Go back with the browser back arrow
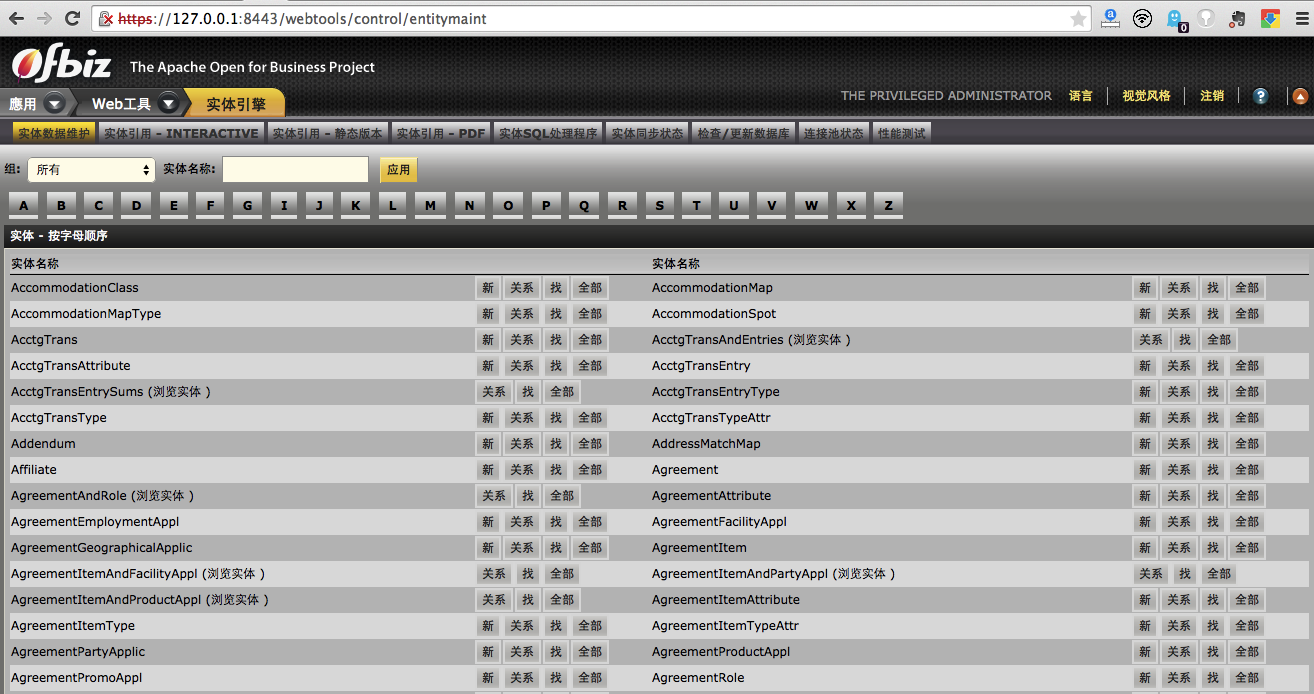Screen dimensions: 1314x694 (17, 19)
